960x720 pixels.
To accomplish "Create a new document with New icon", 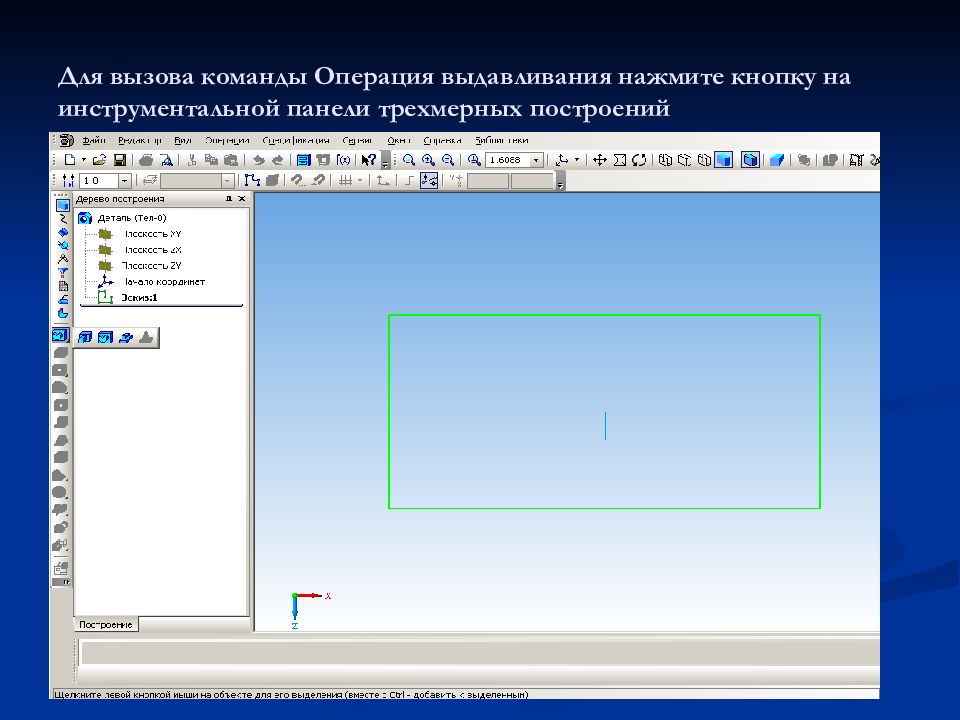I will point(70,160).
